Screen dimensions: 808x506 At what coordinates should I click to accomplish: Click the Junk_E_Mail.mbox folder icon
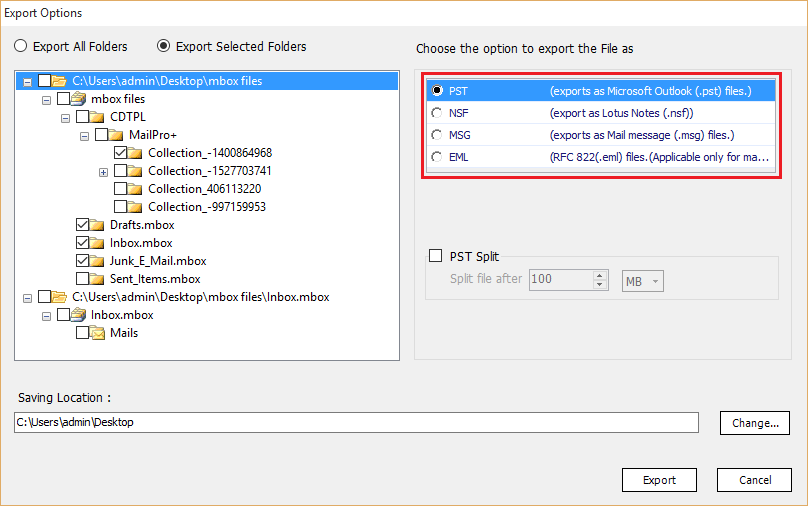point(98,261)
